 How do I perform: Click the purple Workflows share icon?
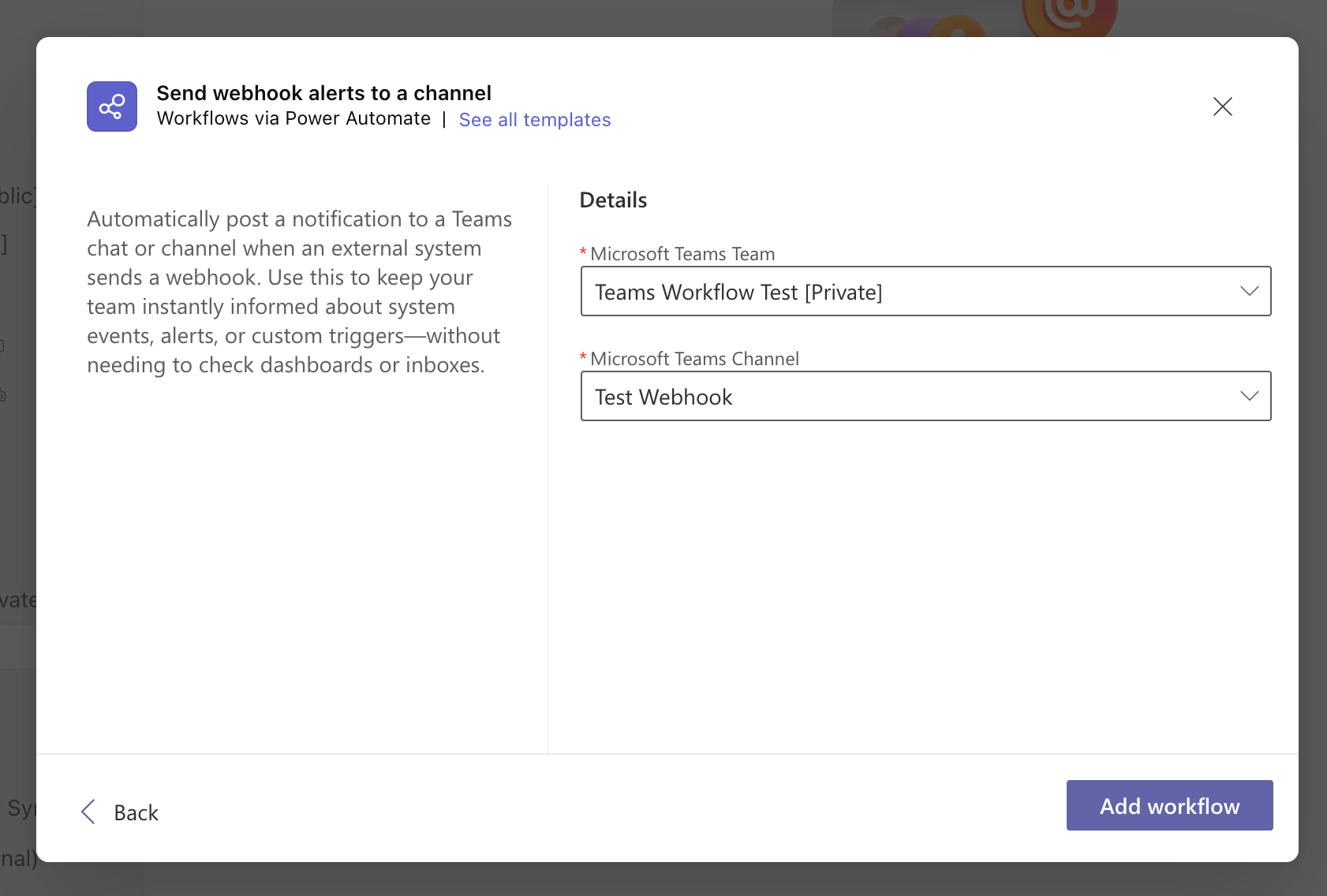[112, 106]
